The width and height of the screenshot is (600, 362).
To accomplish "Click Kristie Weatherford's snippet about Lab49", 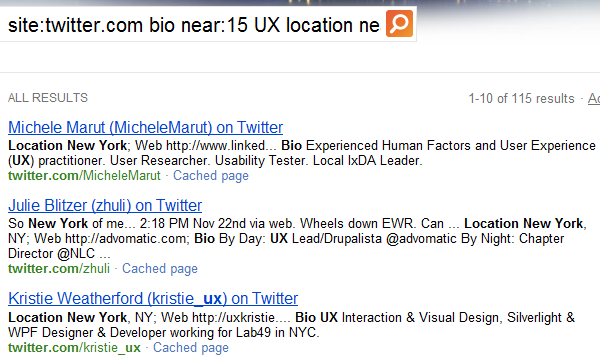I will (x=292, y=325).
